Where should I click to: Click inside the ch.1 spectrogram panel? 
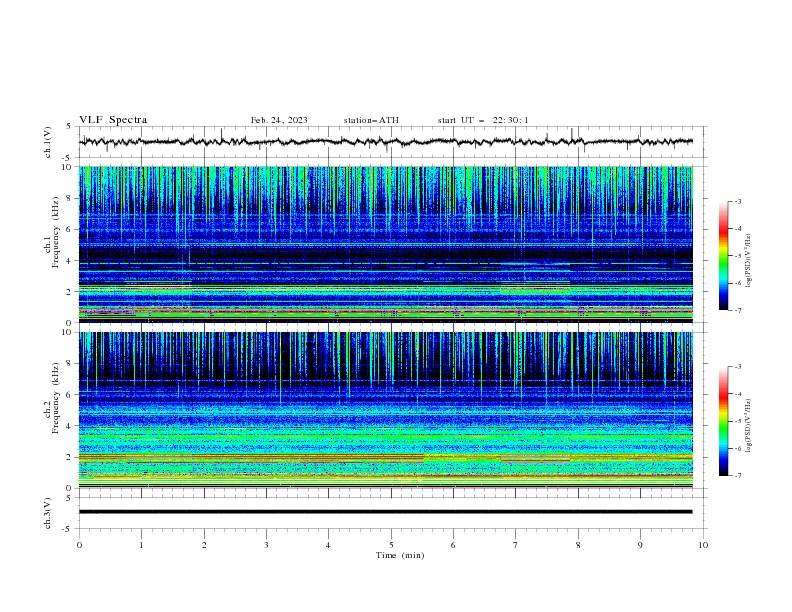pyautogui.click(x=385, y=244)
